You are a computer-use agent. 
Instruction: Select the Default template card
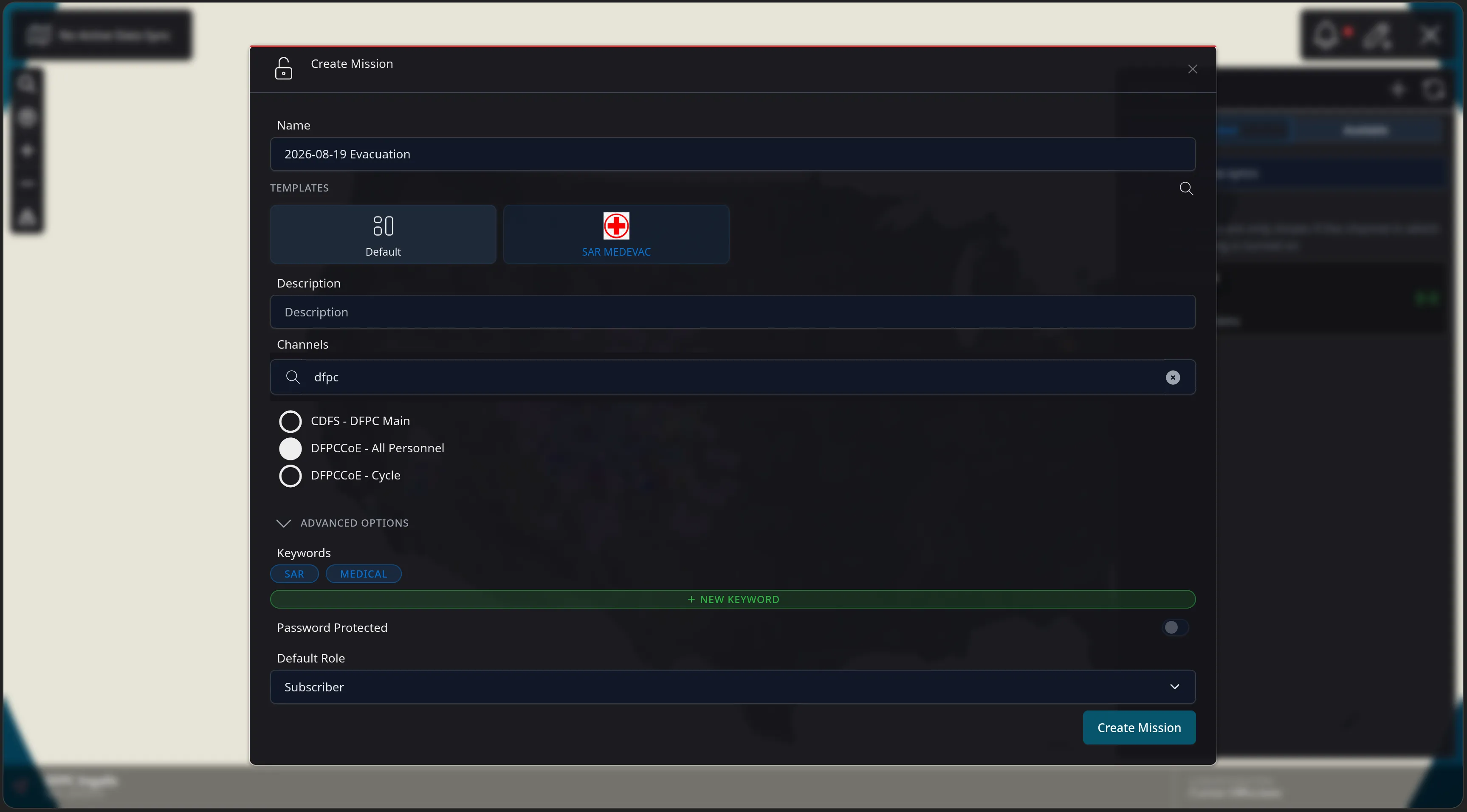pos(383,234)
